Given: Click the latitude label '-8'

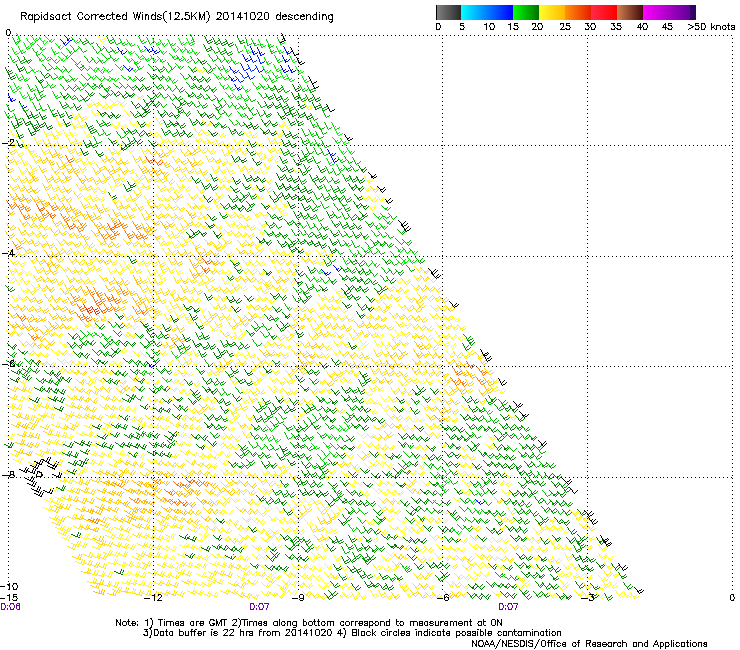Looking at the screenshot, I should coord(9,474).
